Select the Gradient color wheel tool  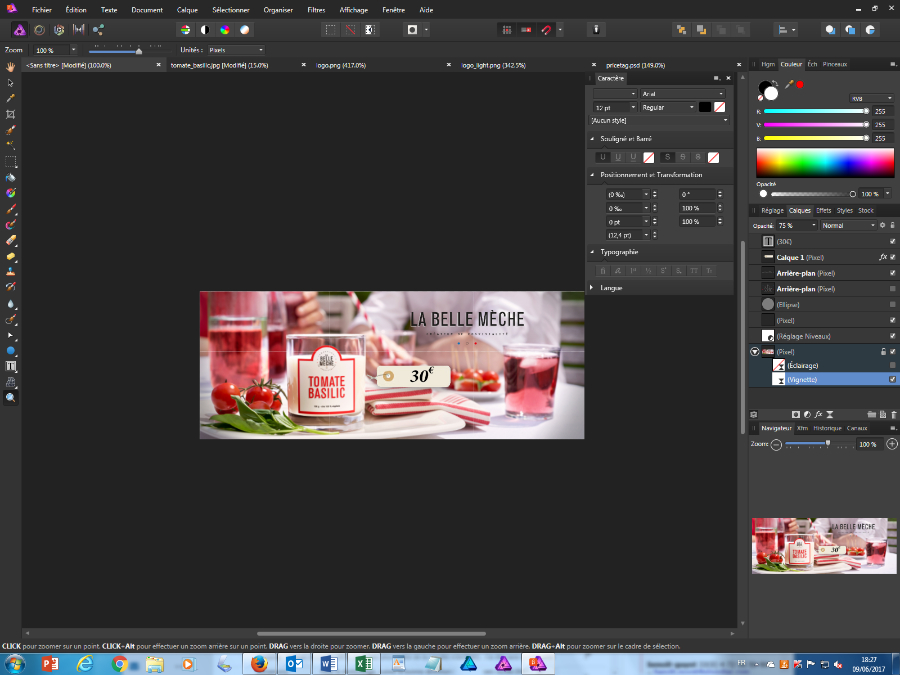(10, 193)
